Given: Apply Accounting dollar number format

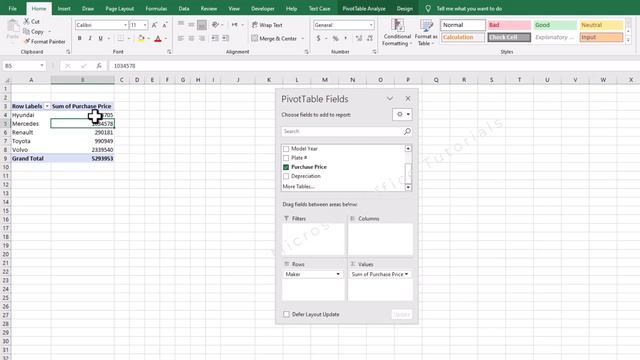Looking at the screenshot, I should point(318,38).
